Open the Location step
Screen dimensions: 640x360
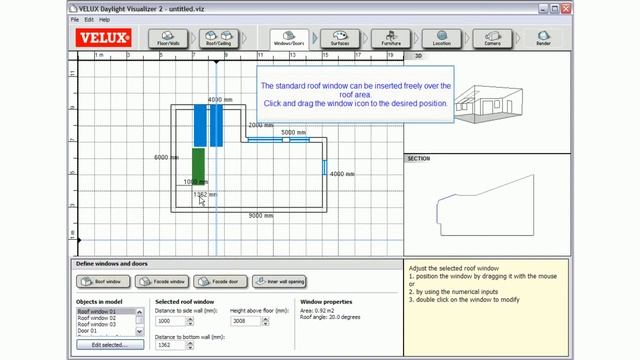tap(442, 39)
